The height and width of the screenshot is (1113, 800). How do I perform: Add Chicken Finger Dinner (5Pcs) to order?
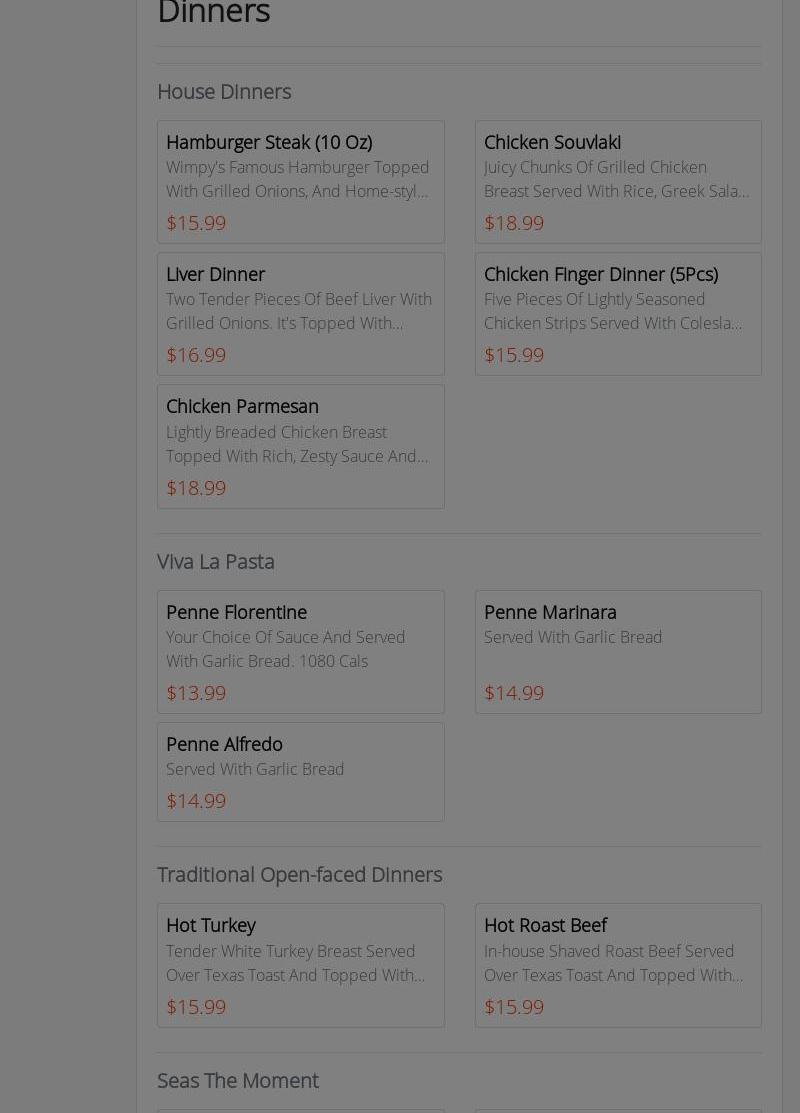click(x=600, y=274)
